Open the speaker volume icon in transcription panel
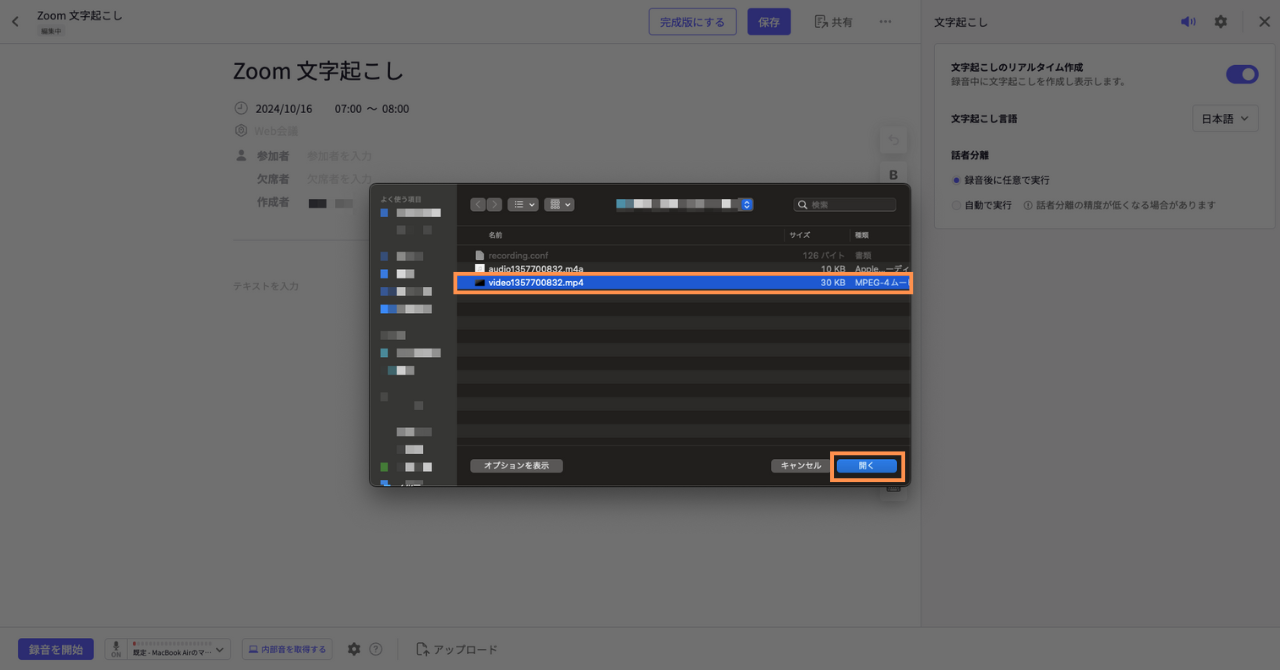The width and height of the screenshot is (1280, 670). coord(1188,21)
